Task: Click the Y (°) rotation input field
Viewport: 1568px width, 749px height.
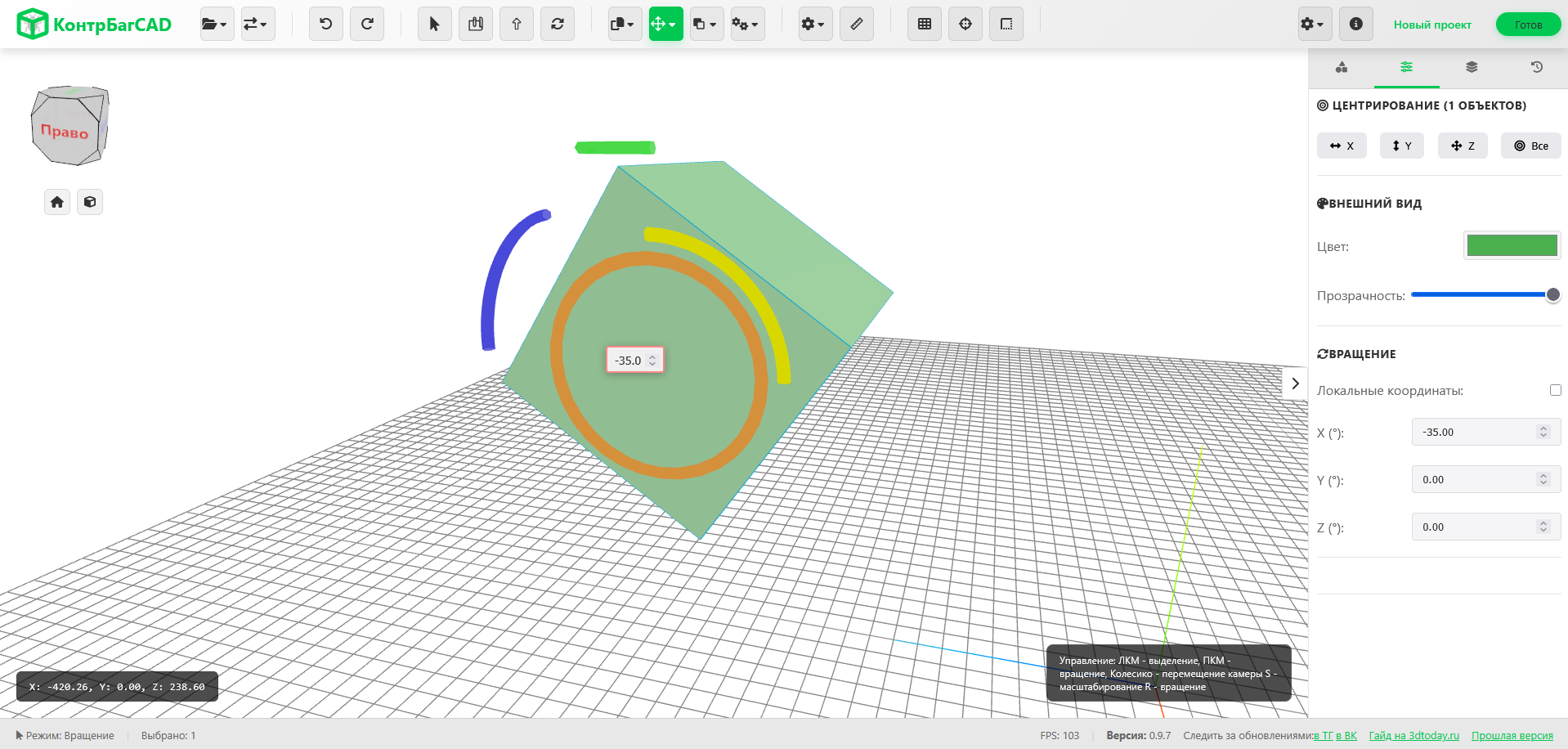Action: click(x=1476, y=480)
